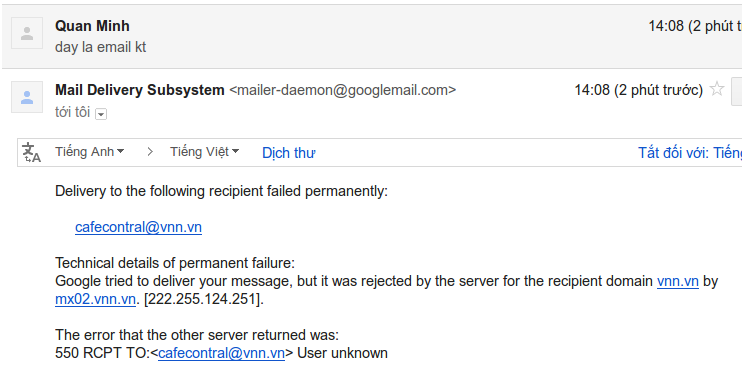742x366 pixels.
Task: Click 'Tắt đối với: Tiếng' link
Action: click(690, 153)
